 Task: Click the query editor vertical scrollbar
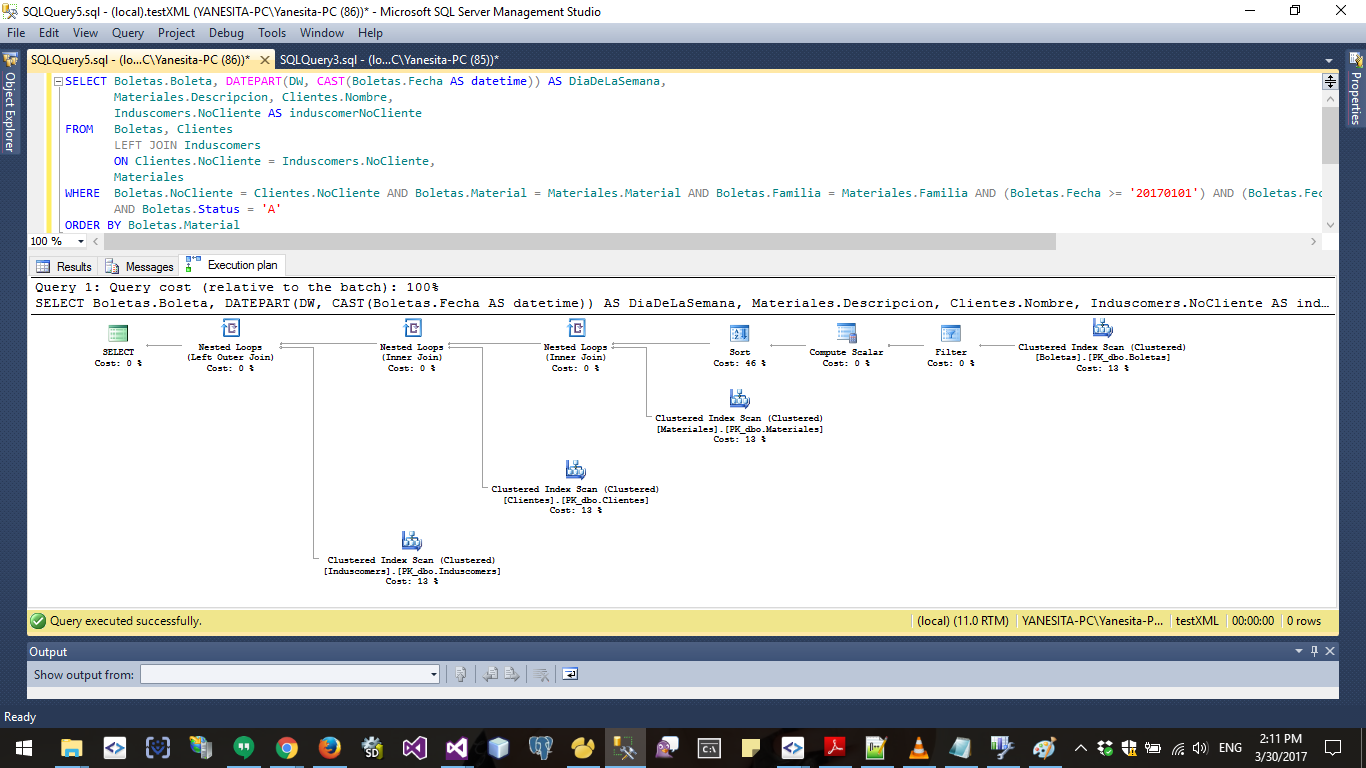tap(1330, 135)
